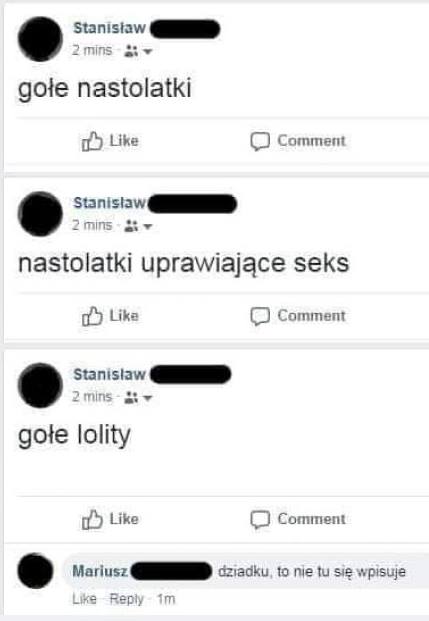
Task: Open the middle post's "2 mins" timestamp
Action: pyautogui.click(x=92, y=225)
